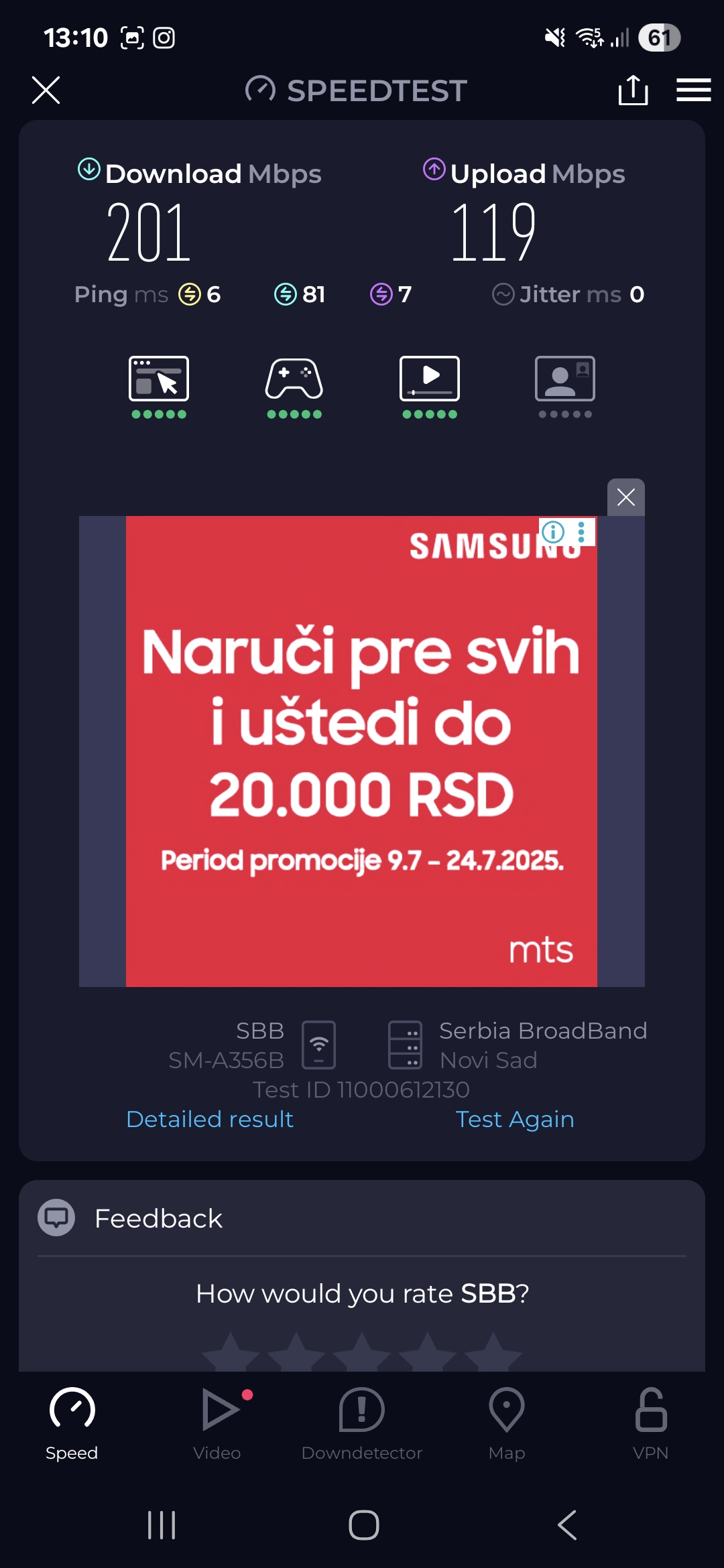Close the Speedtest result screen

[x=46, y=90]
